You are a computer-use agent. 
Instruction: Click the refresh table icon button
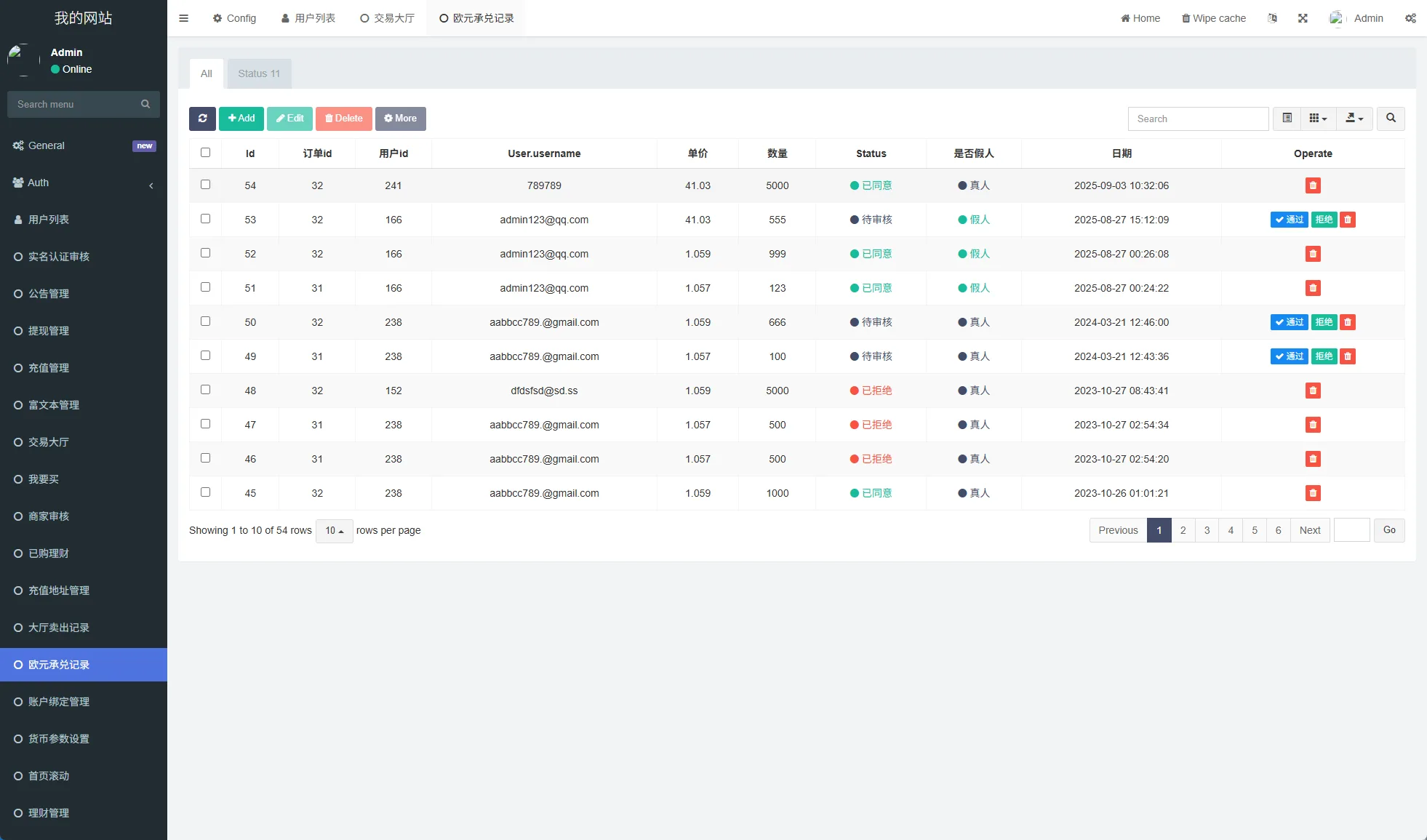[x=202, y=119]
